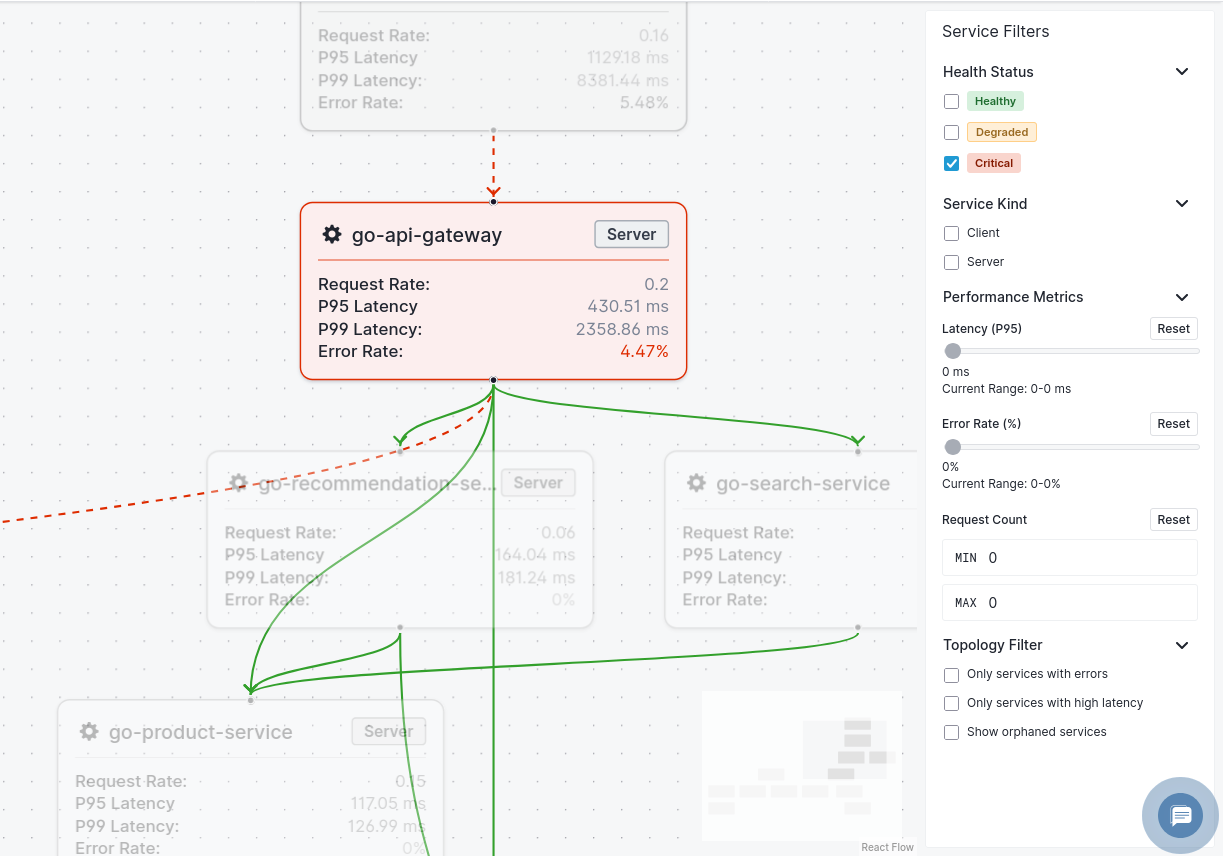Enable the Degraded status filter
Screen dimensions: 1223x856
[952, 132]
